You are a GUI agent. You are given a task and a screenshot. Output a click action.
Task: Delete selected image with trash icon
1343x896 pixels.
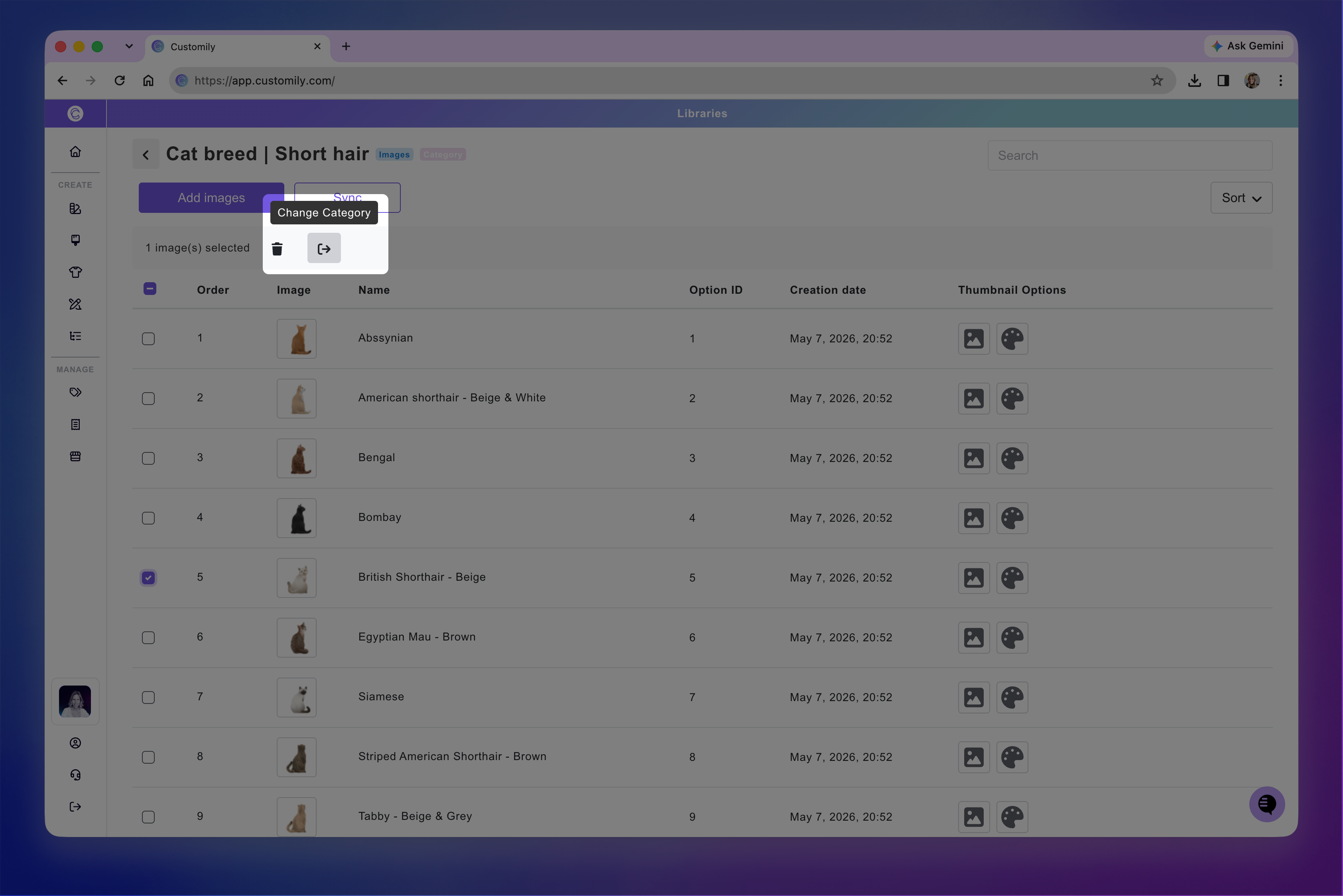pos(277,249)
